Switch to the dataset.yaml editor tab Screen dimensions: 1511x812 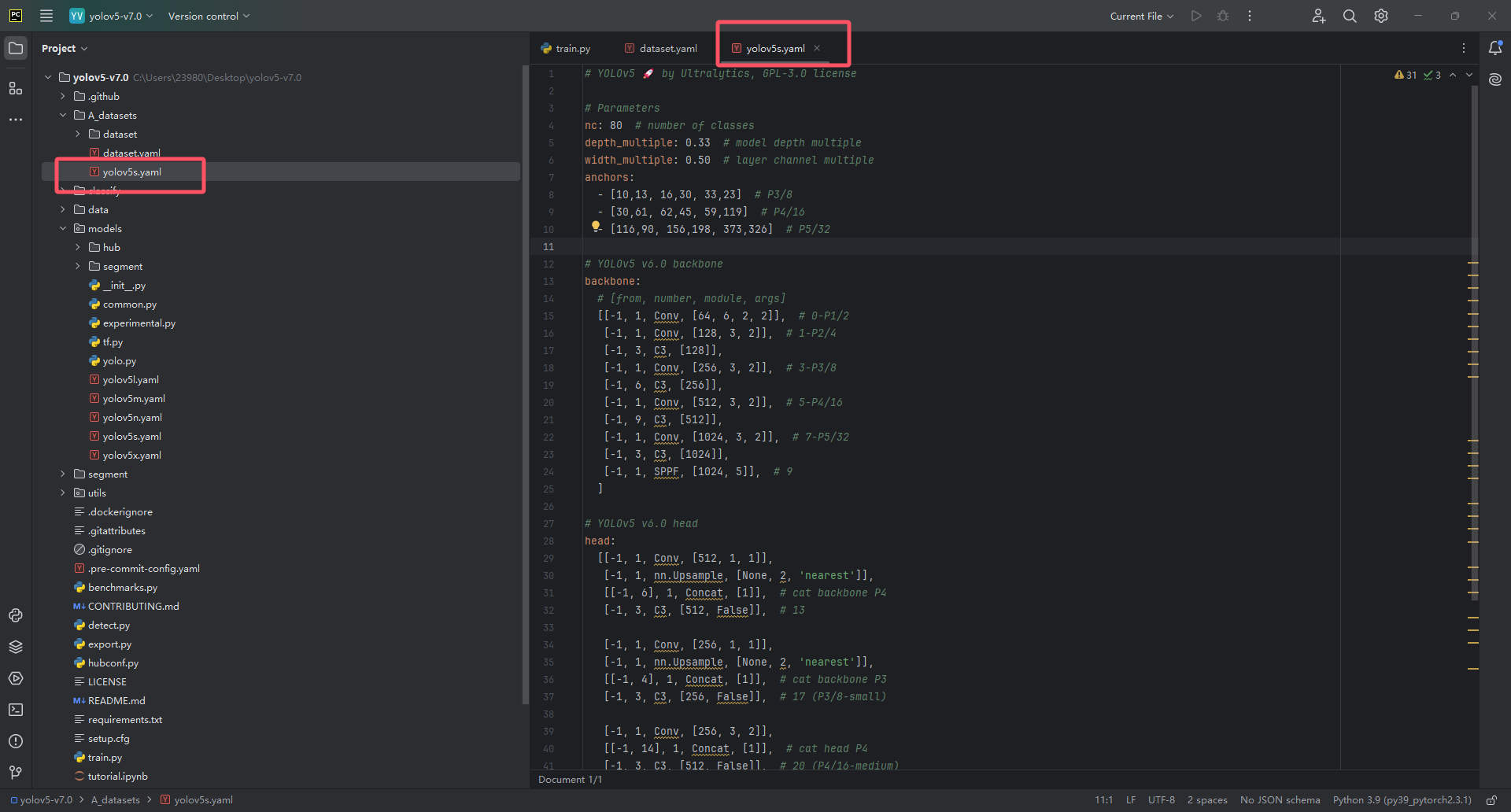click(661, 48)
